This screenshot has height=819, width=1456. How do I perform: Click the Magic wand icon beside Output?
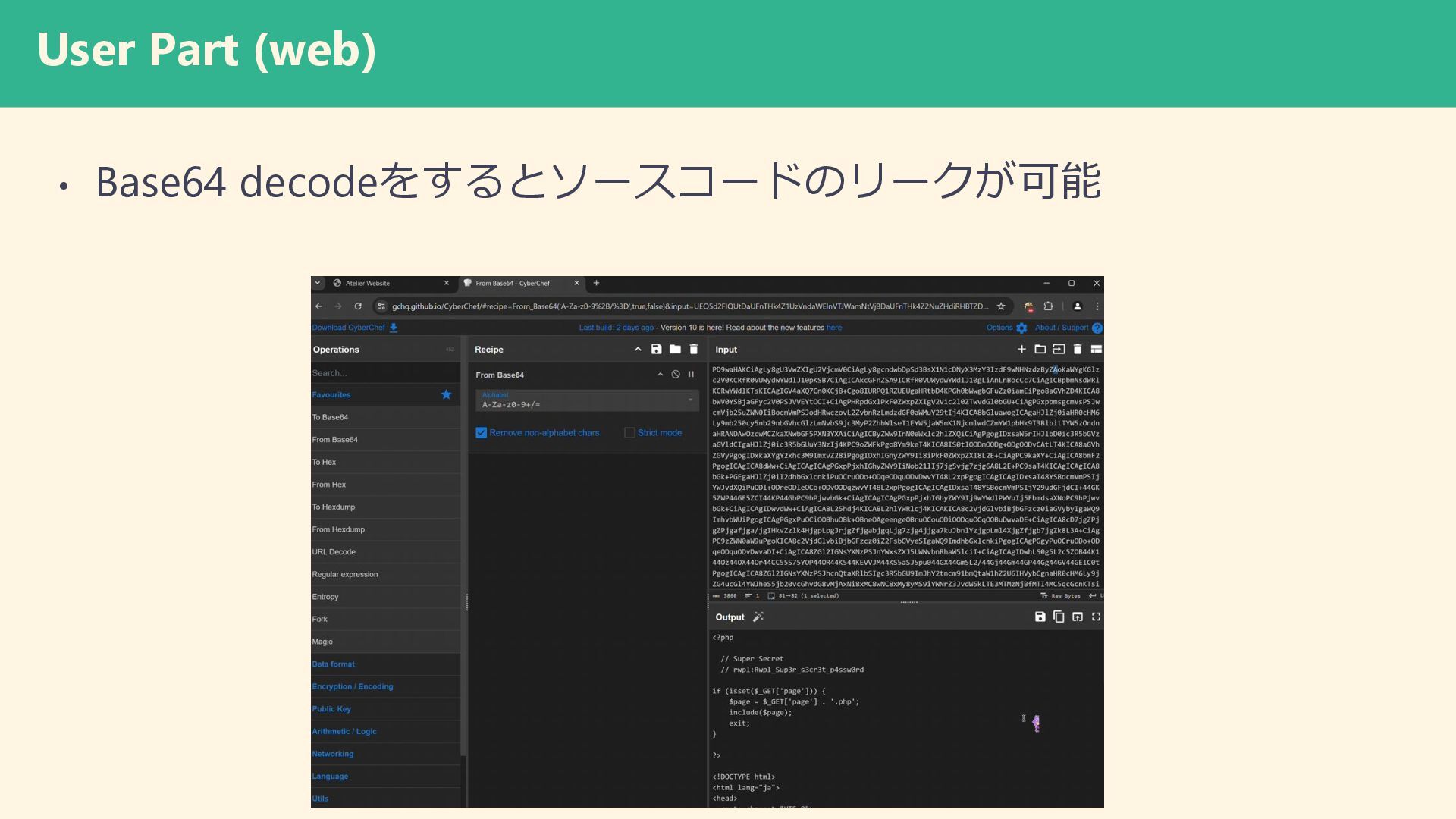[758, 617]
